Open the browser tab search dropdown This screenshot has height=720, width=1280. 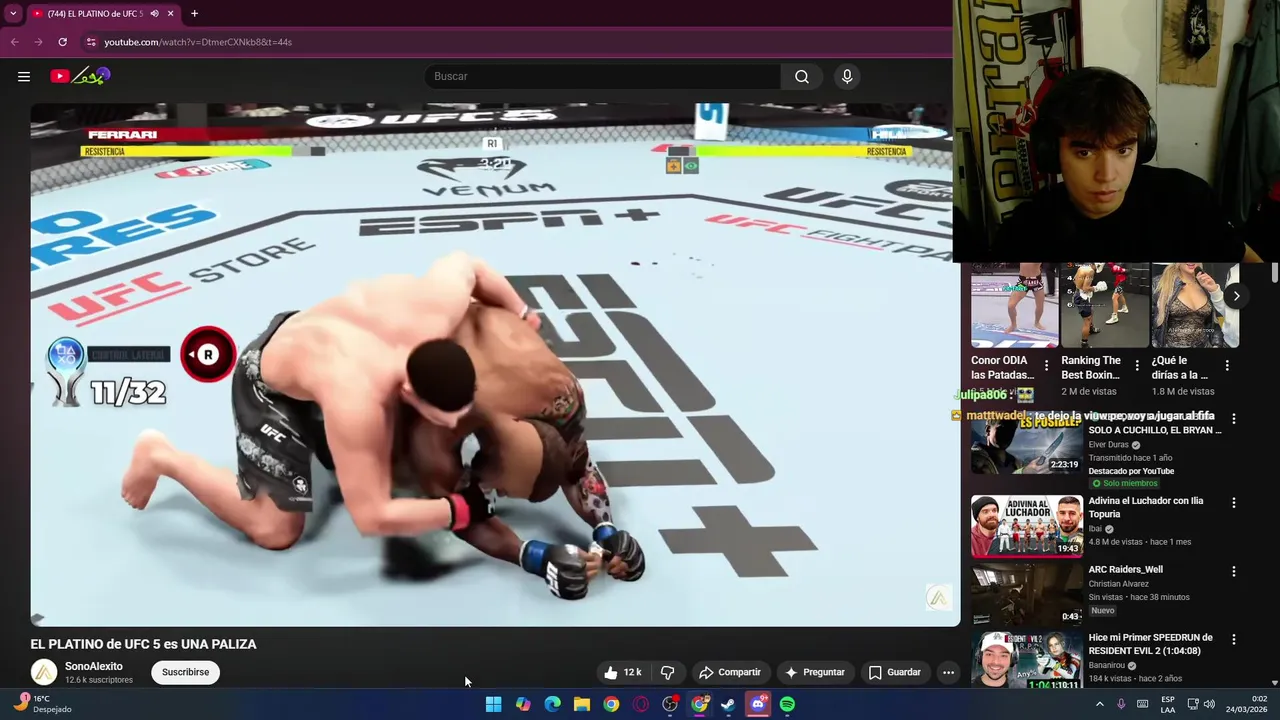[x=13, y=13]
